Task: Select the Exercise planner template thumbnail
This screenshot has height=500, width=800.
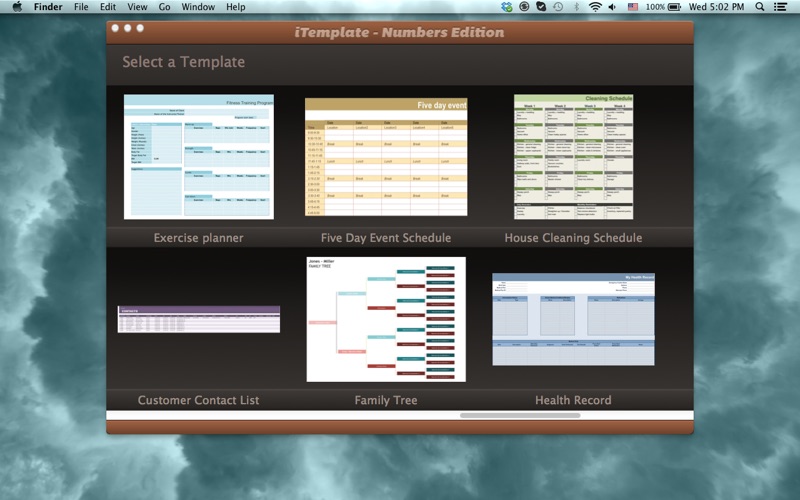Action: 198,157
